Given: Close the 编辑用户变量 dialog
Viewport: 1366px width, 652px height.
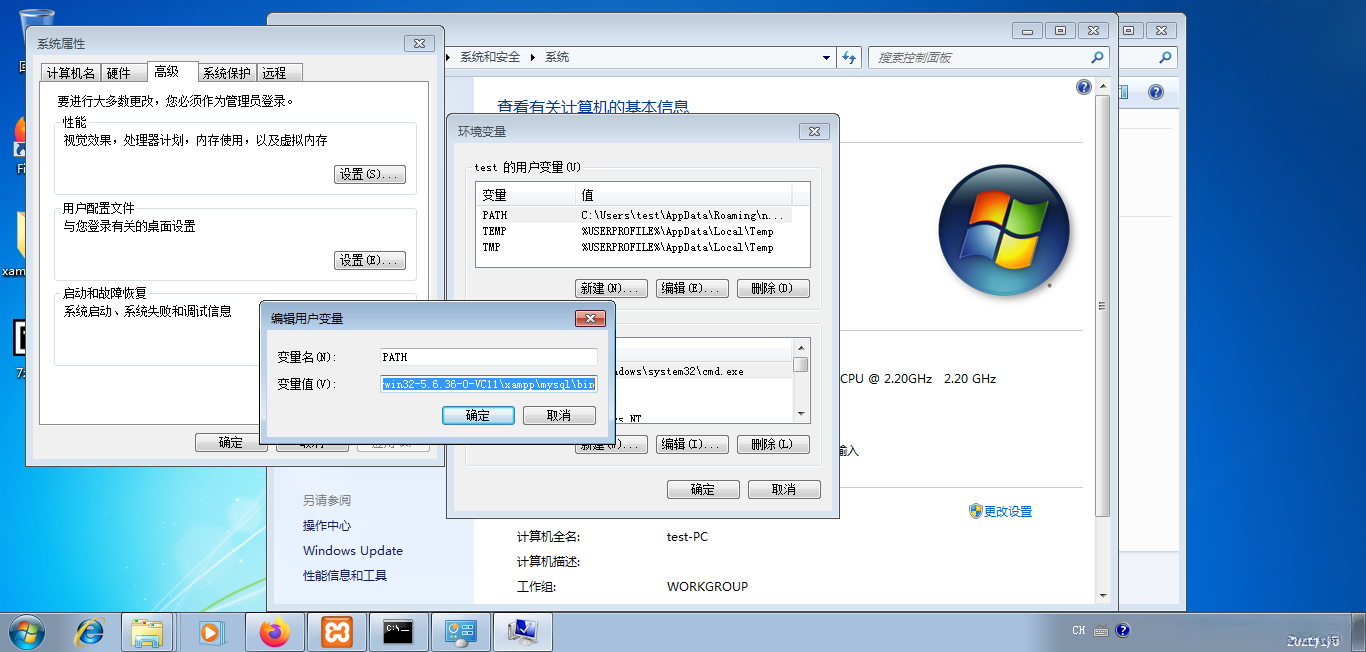Looking at the screenshot, I should (590, 318).
